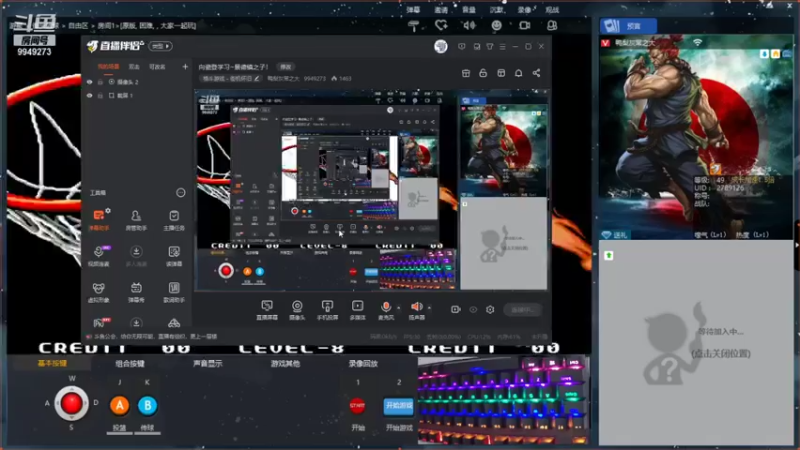Viewport: 800px width, 450px height.
Task: Click the announcement text in the status bar
Action: click(156, 337)
